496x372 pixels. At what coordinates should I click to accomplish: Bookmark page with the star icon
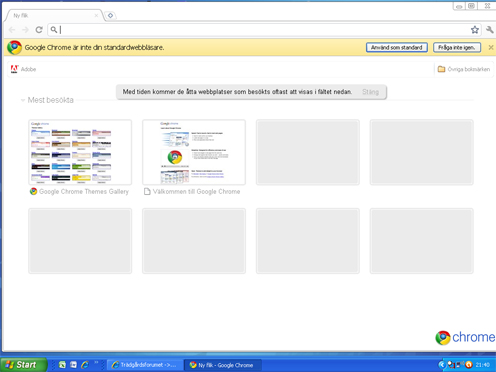tap(475, 30)
